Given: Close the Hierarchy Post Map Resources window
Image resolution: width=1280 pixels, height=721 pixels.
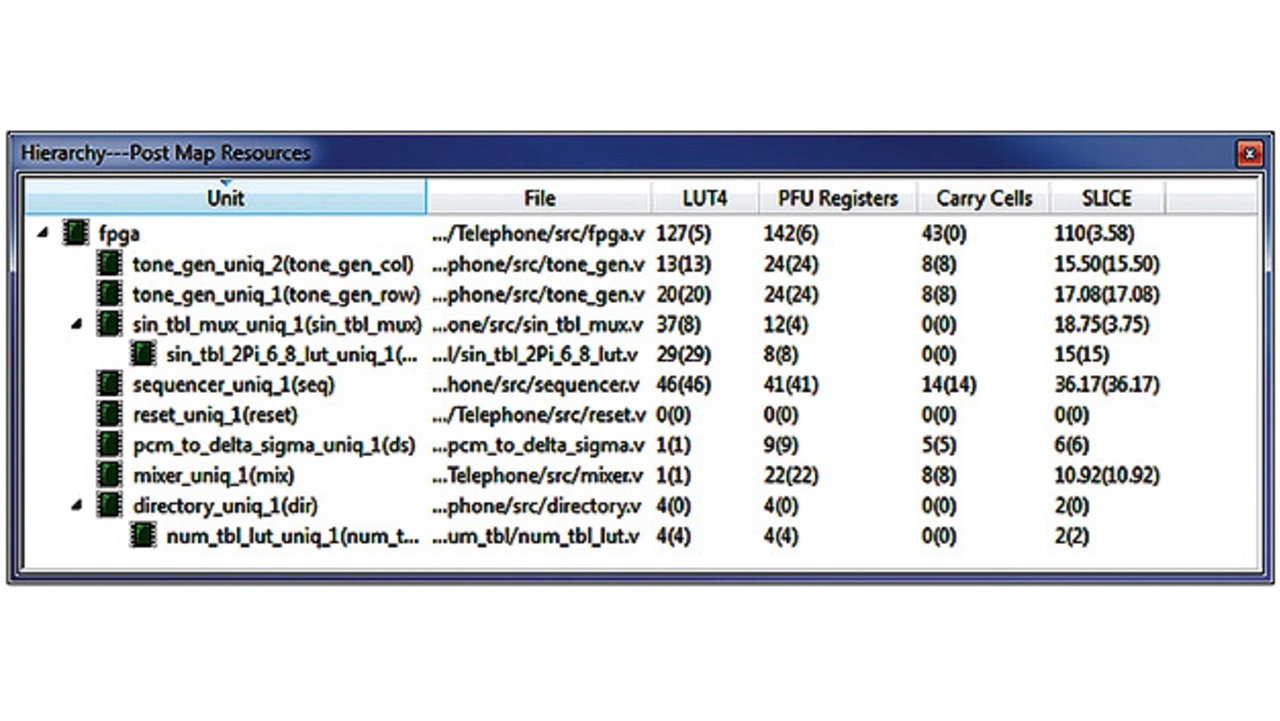Looking at the screenshot, I should [1249, 154].
